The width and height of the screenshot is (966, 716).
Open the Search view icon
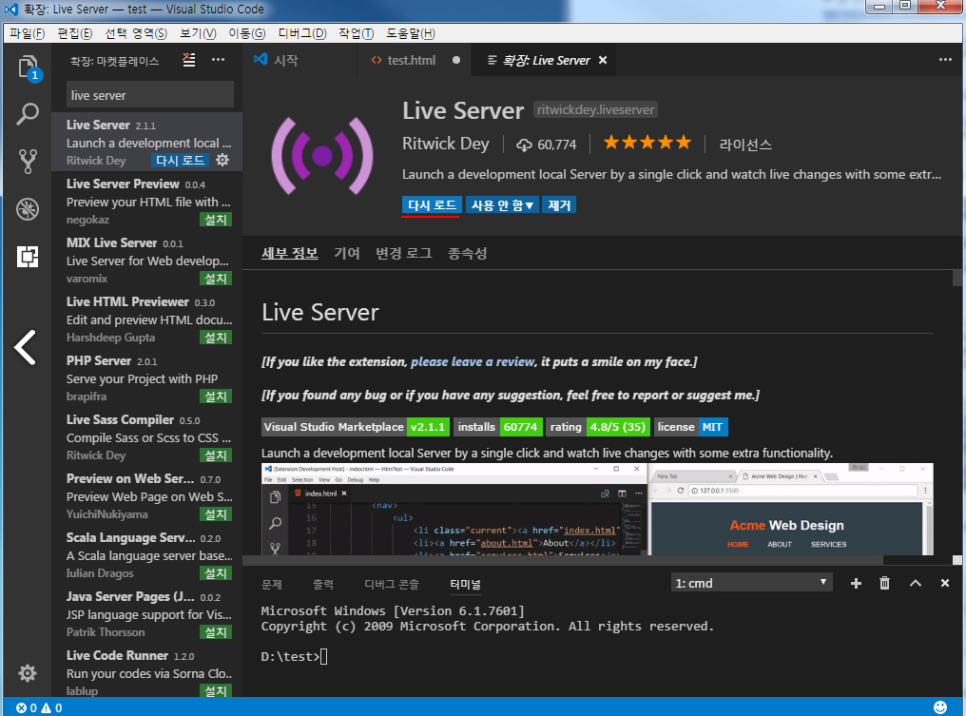(28, 114)
